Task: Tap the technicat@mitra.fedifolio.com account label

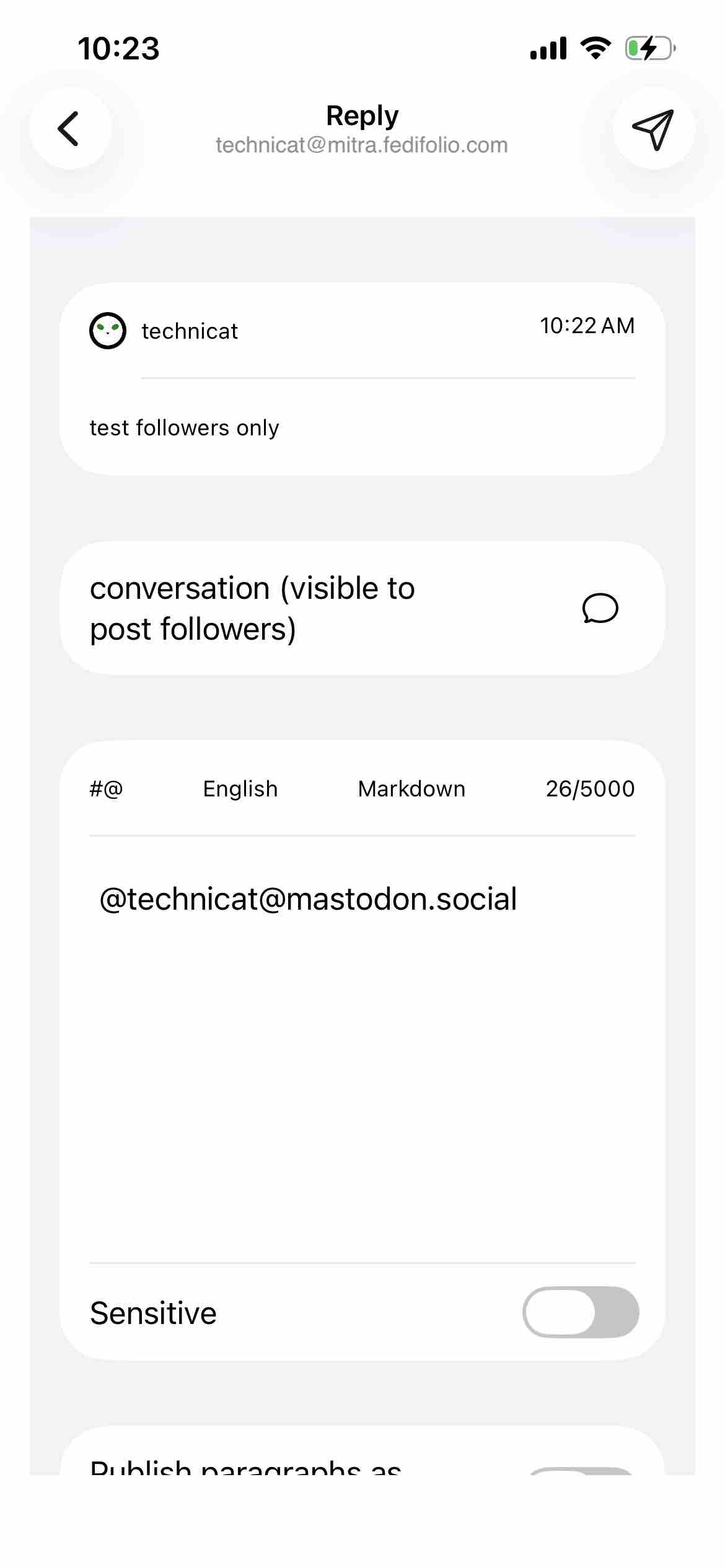Action: tap(362, 146)
